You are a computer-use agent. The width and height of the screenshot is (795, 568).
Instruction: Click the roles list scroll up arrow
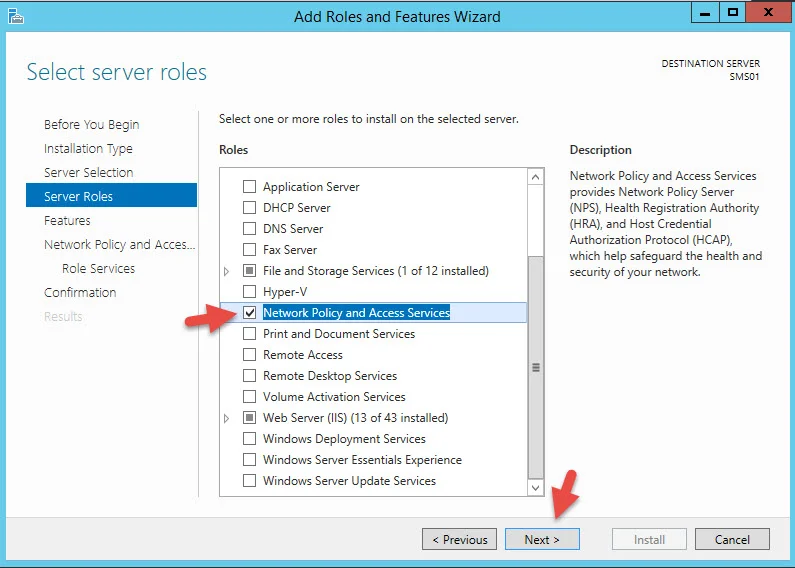click(x=535, y=177)
